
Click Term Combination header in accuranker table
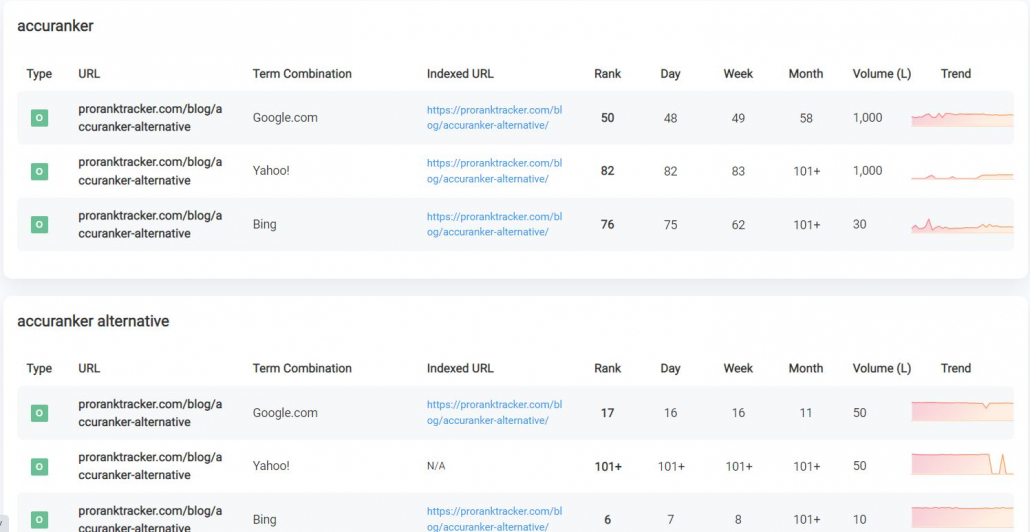pyautogui.click(x=302, y=74)
